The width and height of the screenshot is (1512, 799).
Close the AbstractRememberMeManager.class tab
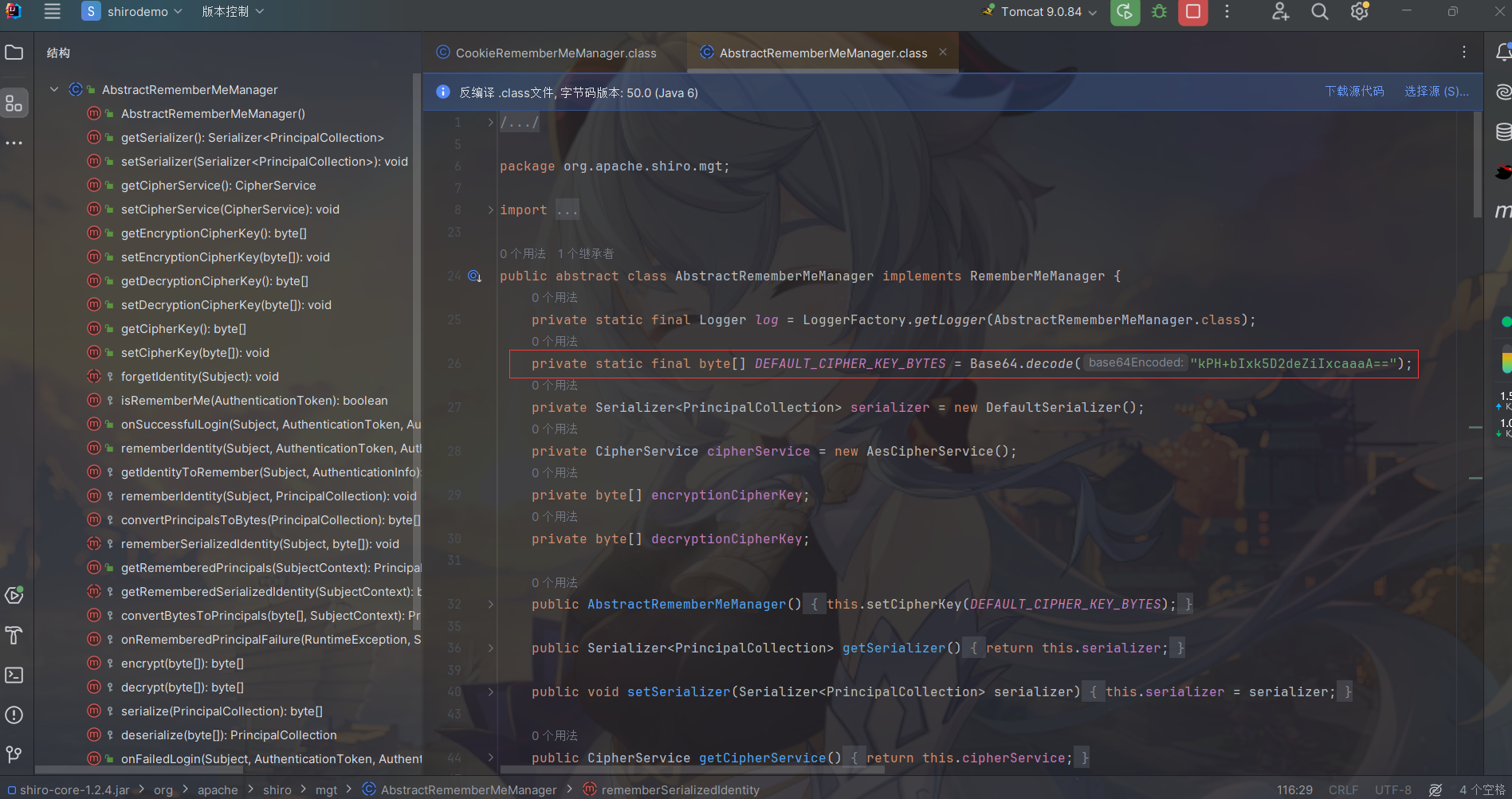click(x=943, y=53)
